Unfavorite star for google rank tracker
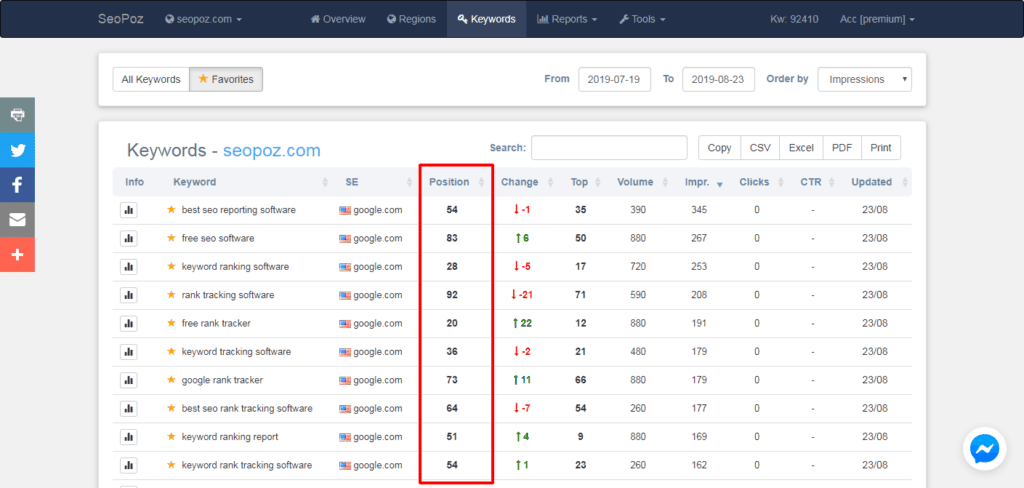 coord(172,380)
